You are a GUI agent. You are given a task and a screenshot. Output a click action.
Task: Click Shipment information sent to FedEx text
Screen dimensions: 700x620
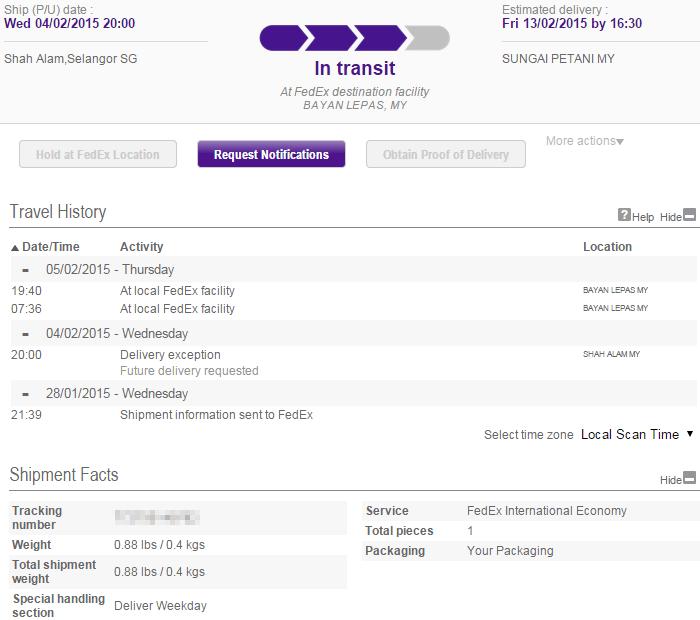pos(217,415)
